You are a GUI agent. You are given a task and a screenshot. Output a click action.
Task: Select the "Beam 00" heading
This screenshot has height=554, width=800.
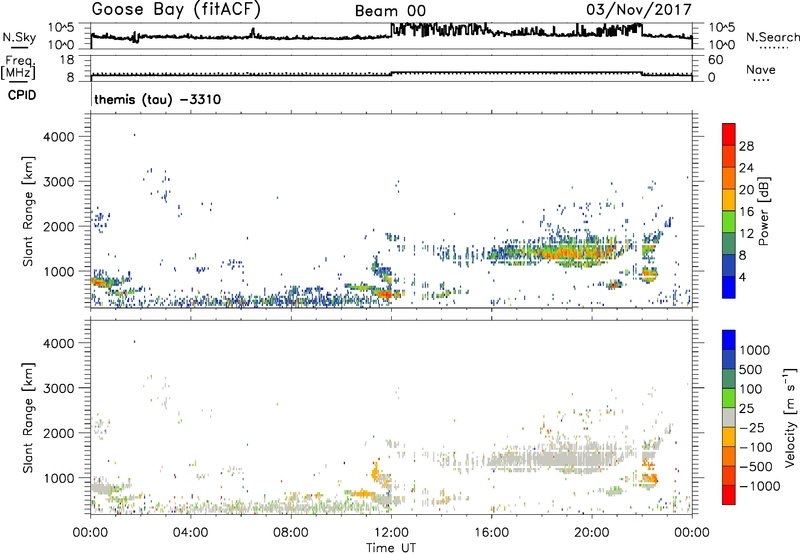pyautogui.click(x=390, y=11)
